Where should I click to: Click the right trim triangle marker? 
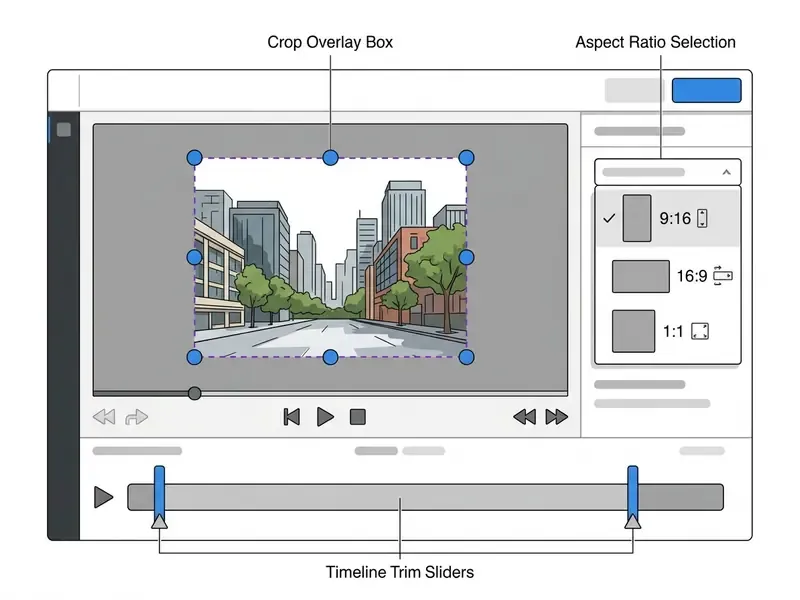point(633,521)
